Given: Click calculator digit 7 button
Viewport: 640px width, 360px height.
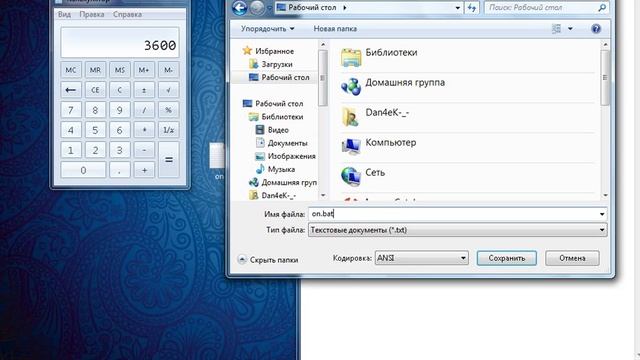Looking at the screenshot, I should point(71,110).
